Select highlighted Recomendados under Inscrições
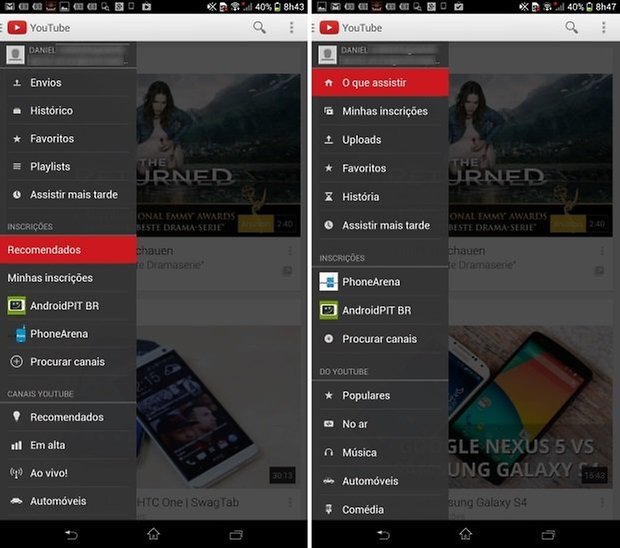Image resolution: width=620 pixels, height=548 pixels. [68, 249]
